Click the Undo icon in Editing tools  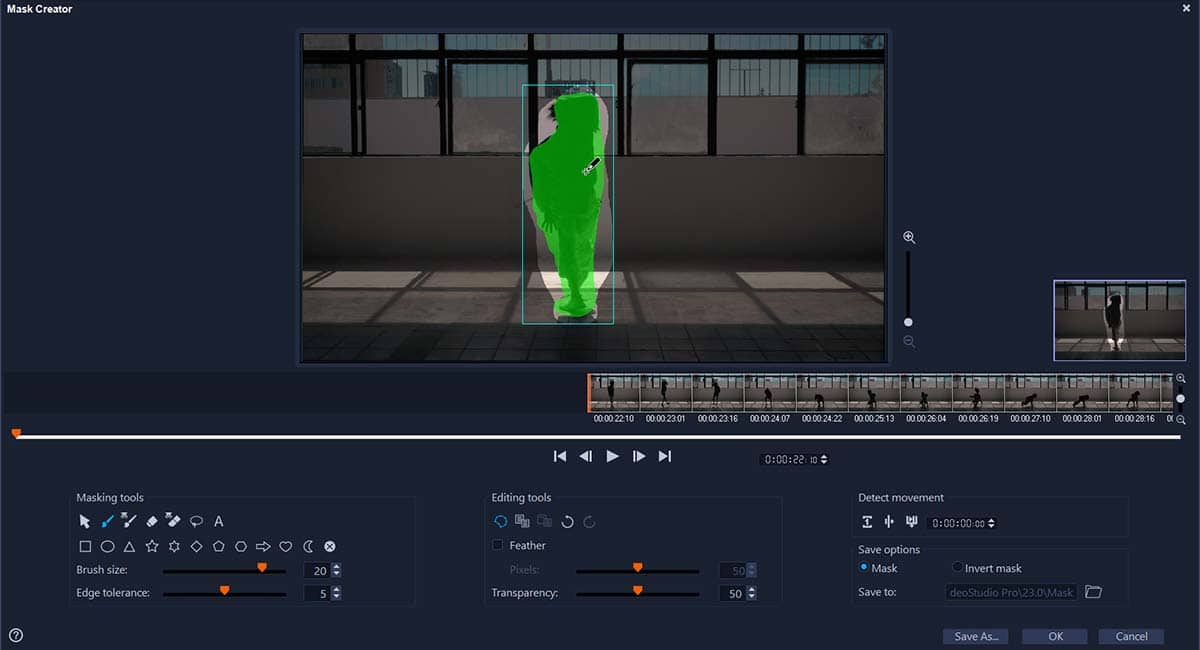coord(567,521)
